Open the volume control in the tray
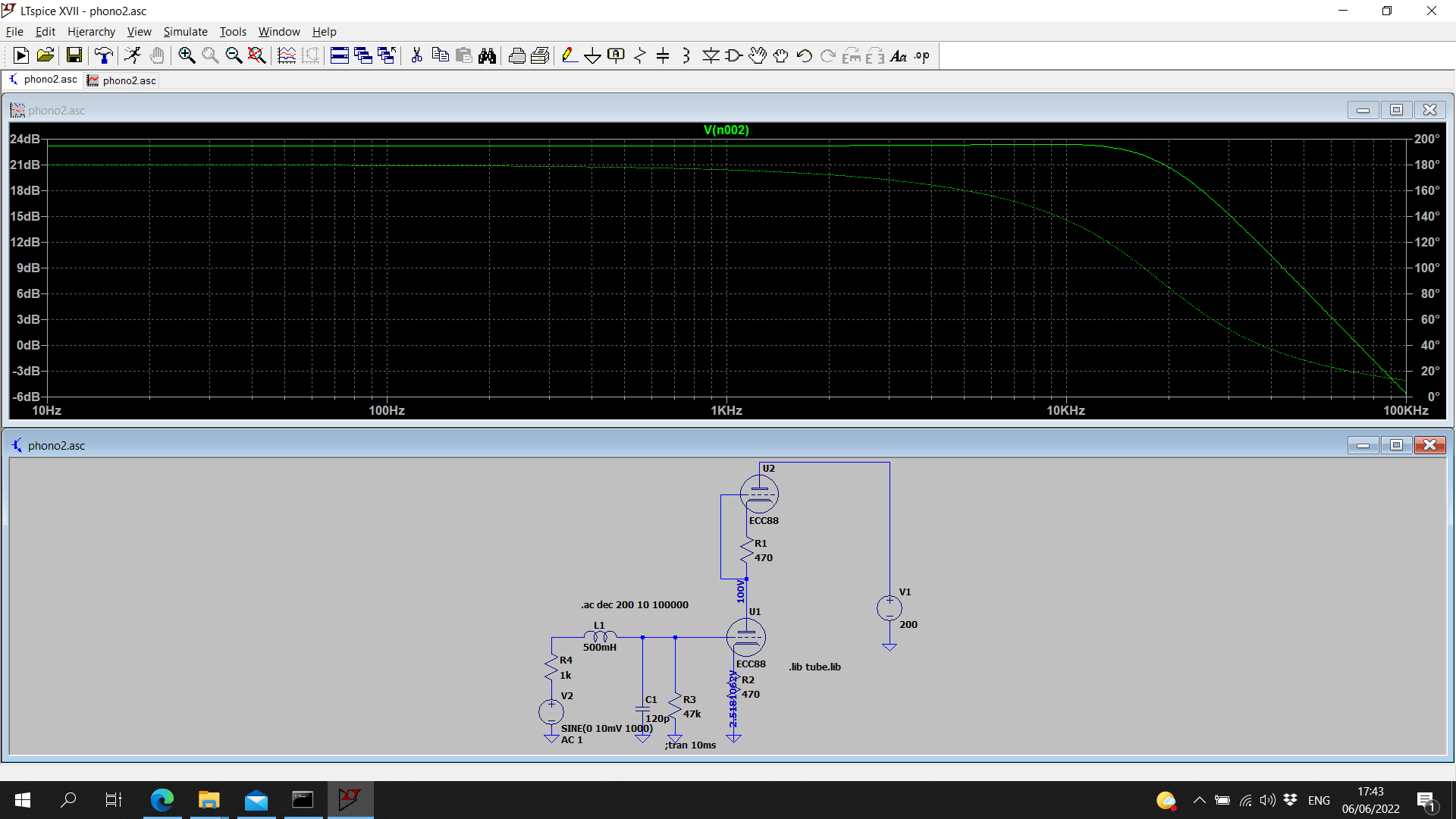 pyautogui.click(x=1267, y=800)
